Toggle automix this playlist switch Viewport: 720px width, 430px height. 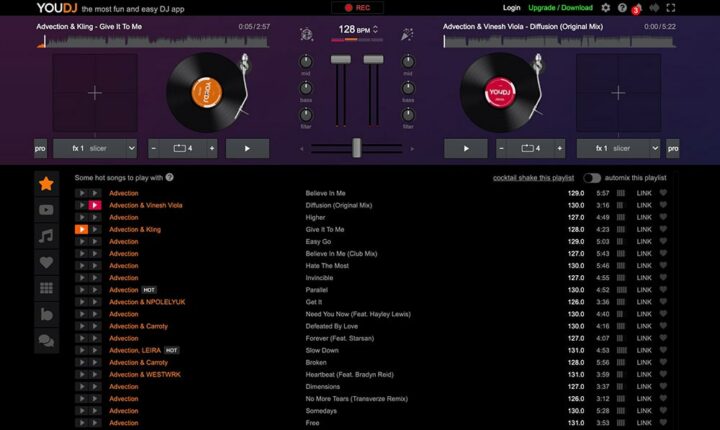[593, 177]
